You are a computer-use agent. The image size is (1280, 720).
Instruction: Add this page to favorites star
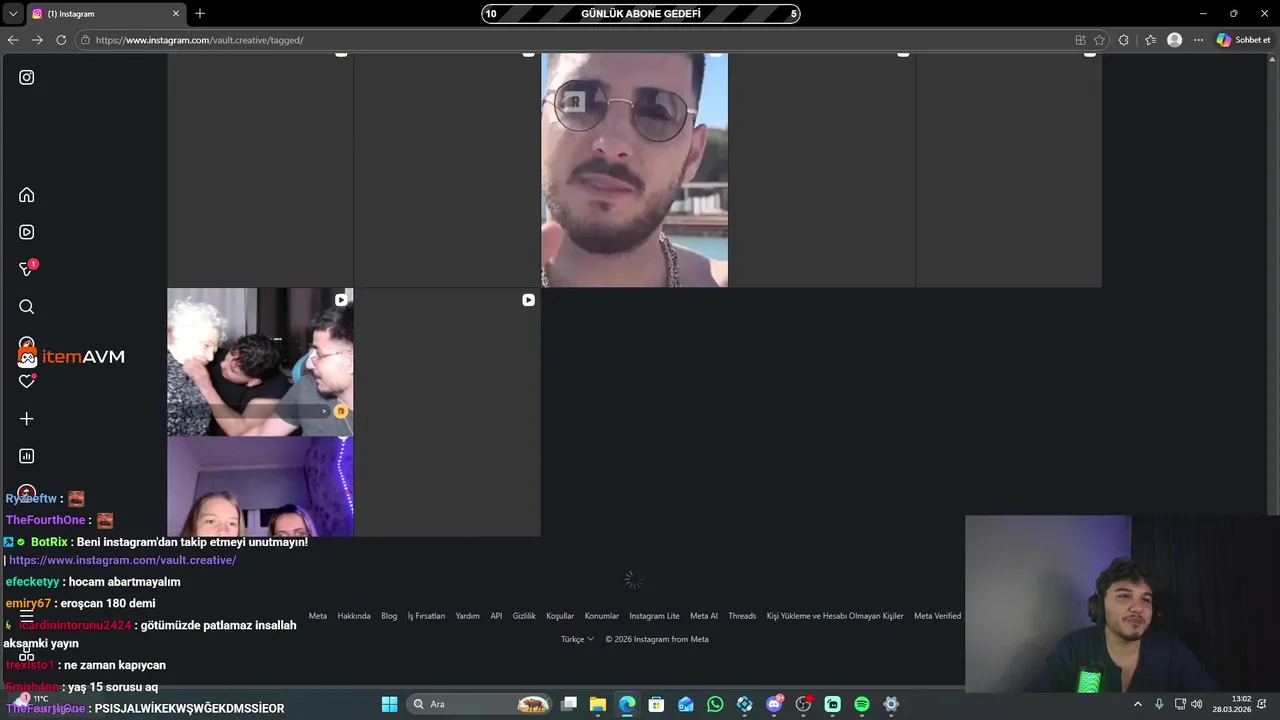(1099, 40)
